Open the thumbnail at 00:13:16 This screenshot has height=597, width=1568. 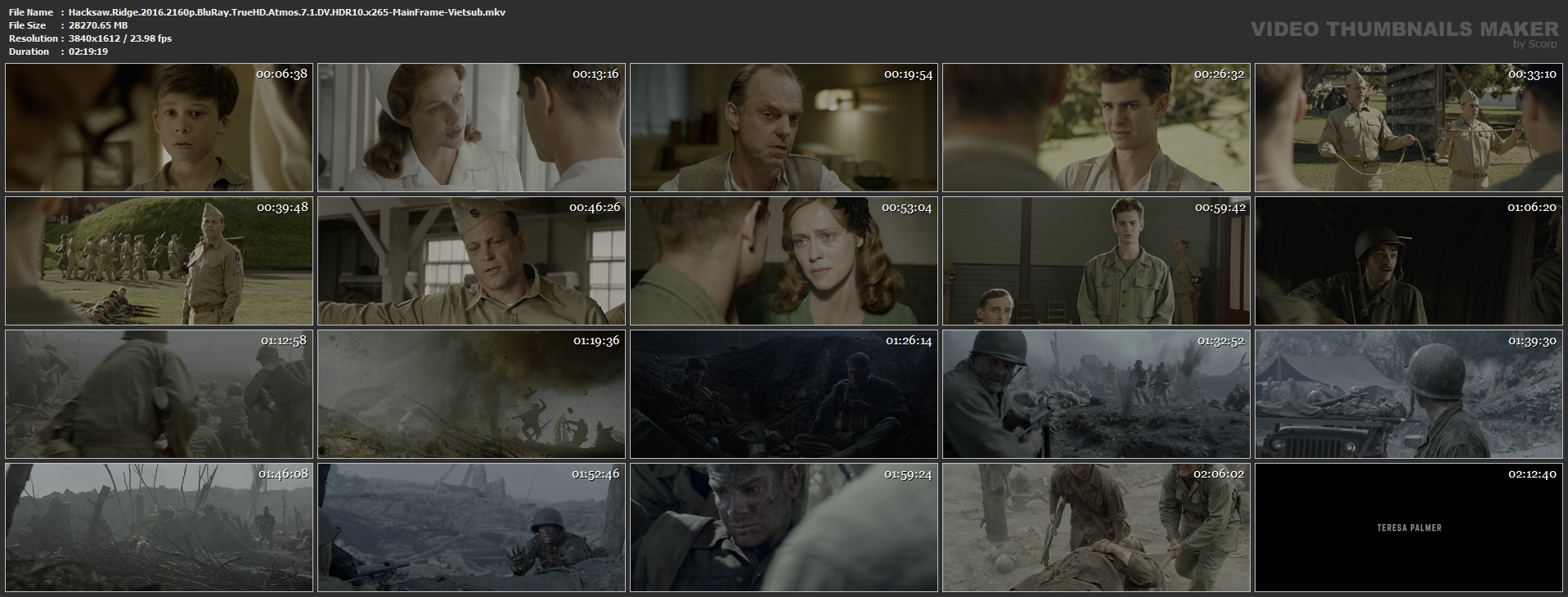[471, 128]
